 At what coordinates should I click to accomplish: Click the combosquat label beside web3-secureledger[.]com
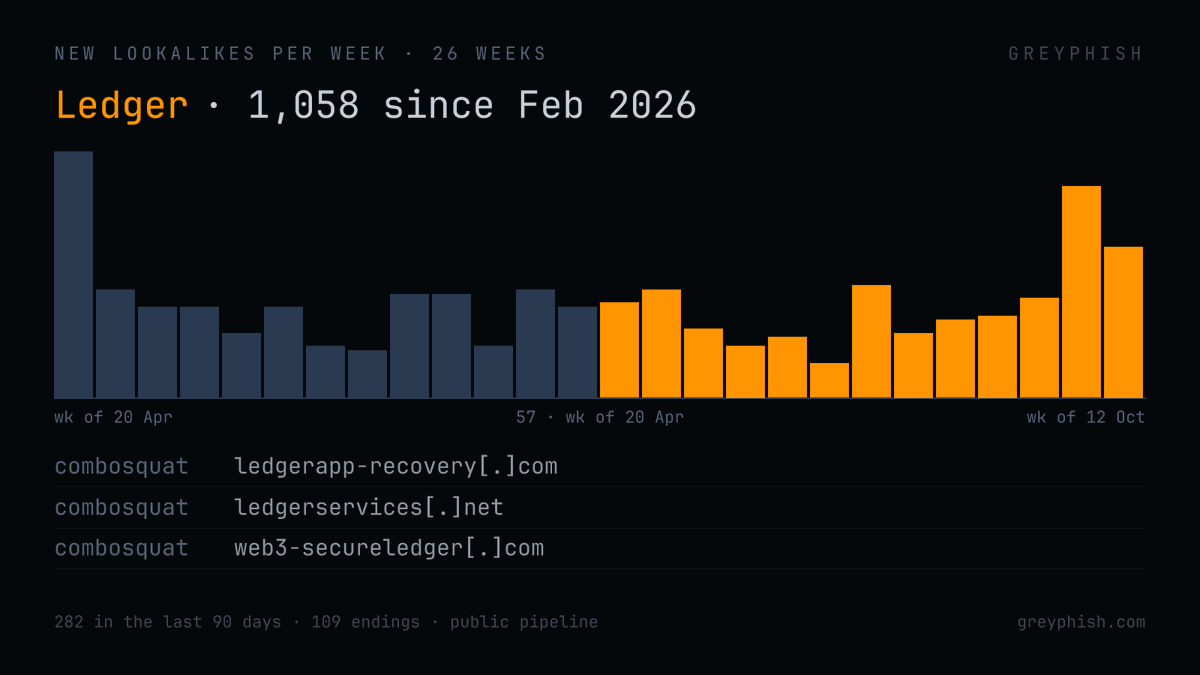(x=121, y=548)
